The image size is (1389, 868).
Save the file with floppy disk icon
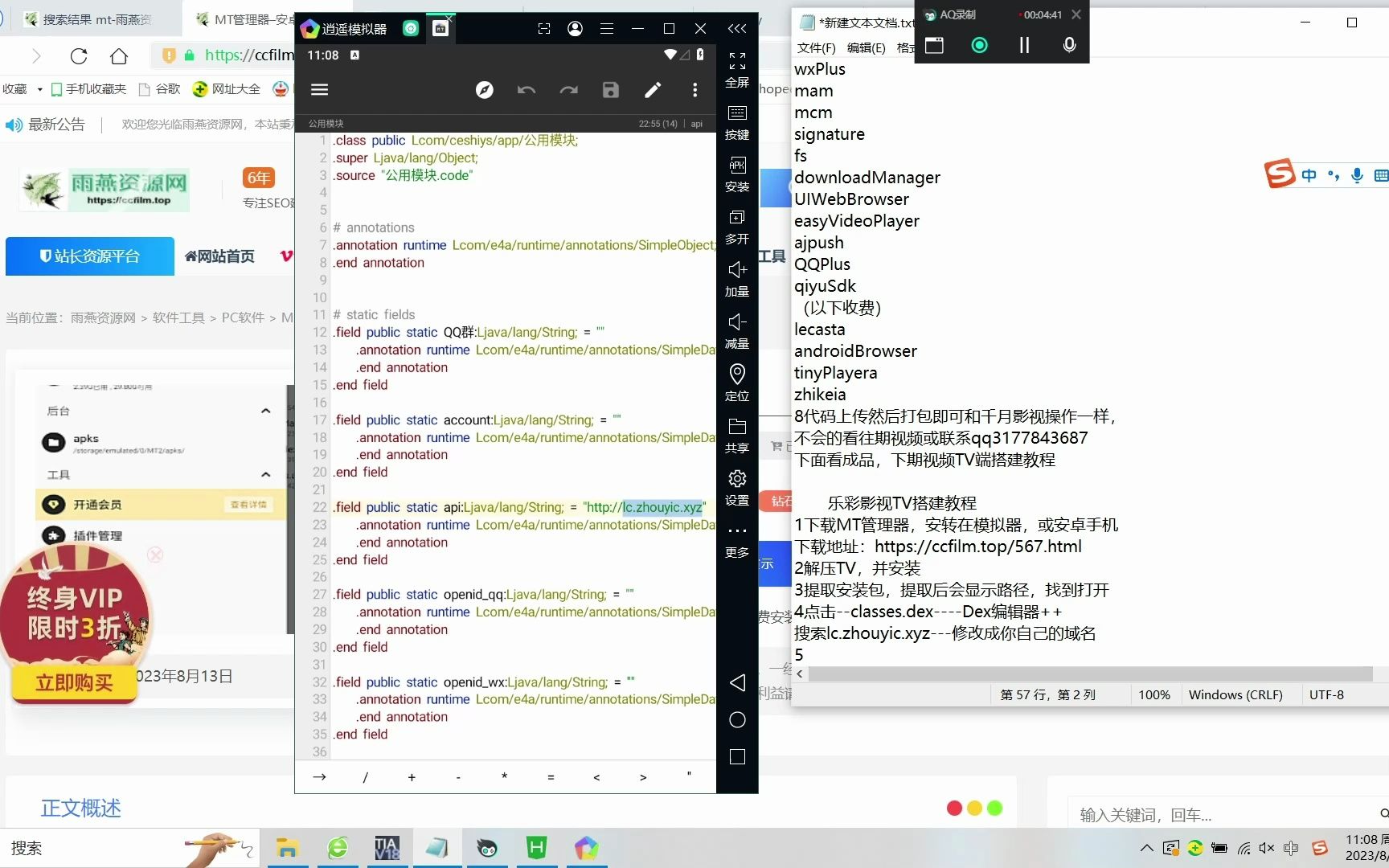611,90
